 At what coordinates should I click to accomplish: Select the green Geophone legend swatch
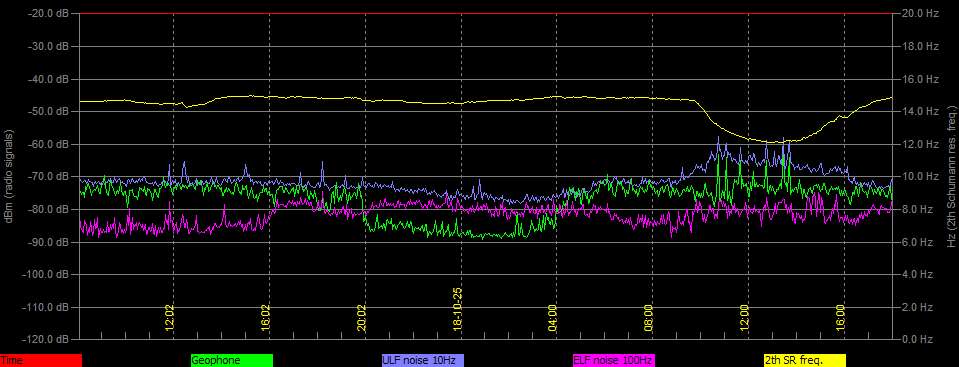(x=232, y=361)
